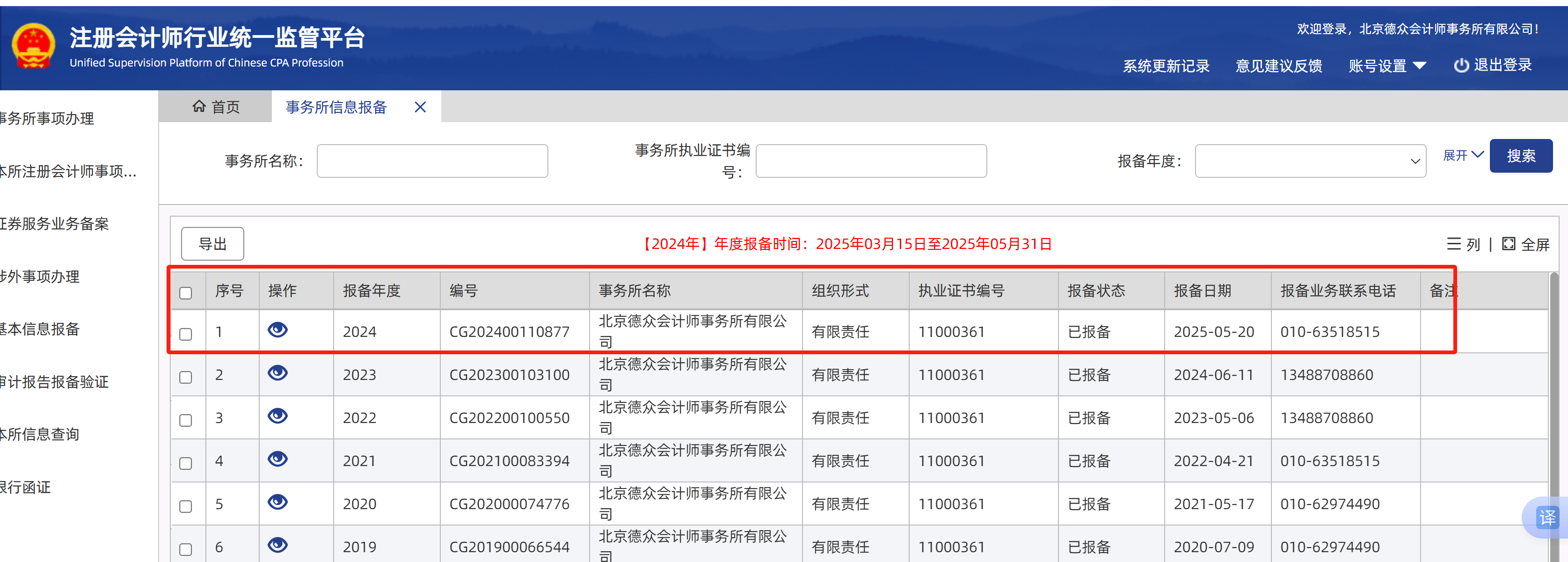Click the view eye icon for 2024 record

tap(277, 329)
